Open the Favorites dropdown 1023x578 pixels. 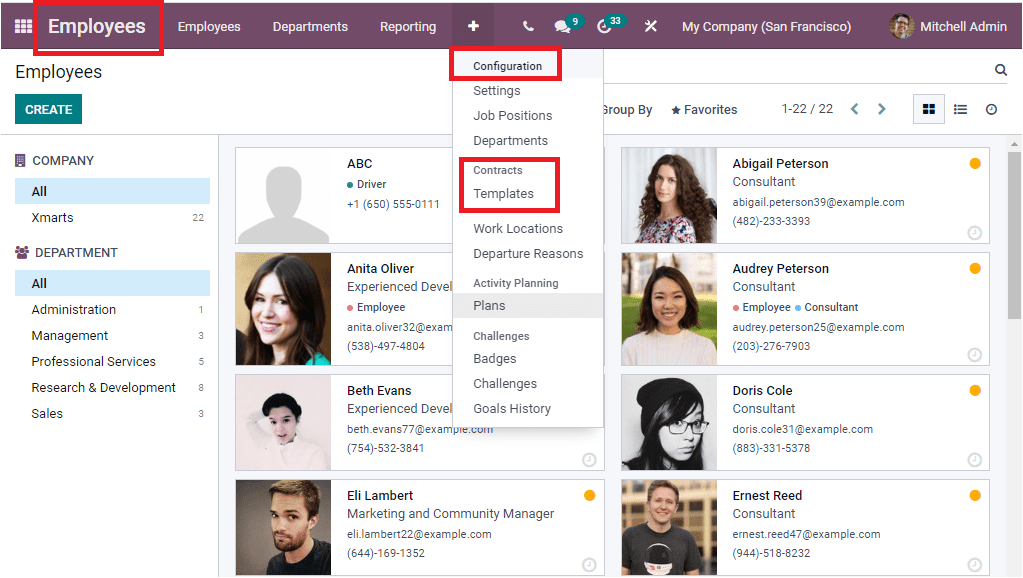tap(703, 109)
